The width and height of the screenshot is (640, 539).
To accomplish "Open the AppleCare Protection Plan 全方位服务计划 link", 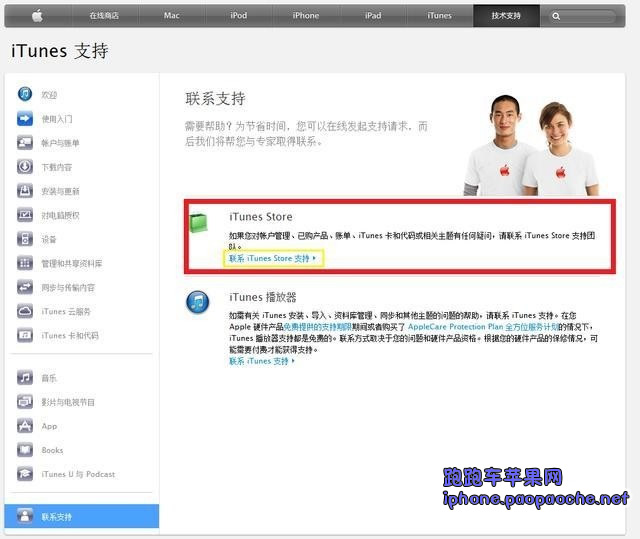I will (483, 327).
